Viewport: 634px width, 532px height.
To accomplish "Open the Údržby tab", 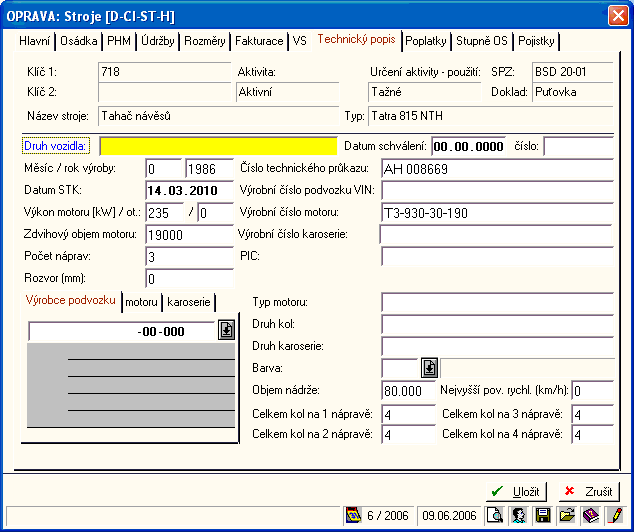I will (x=158, y=41).
